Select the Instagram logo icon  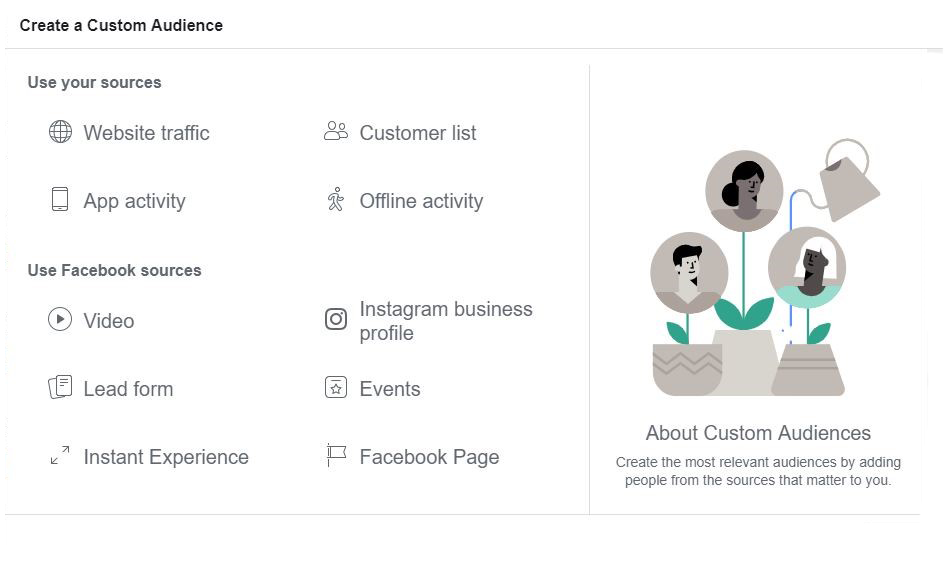point(336,319)
